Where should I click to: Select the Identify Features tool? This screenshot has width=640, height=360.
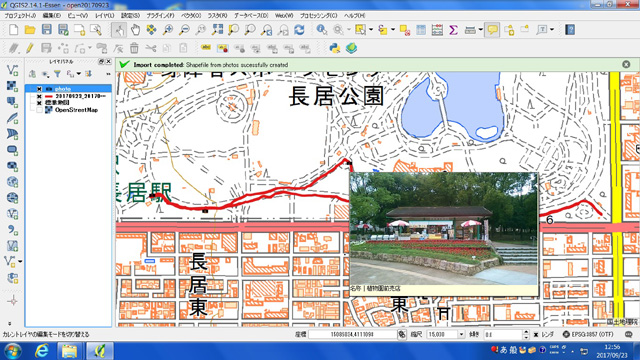[x=322, y=30]
